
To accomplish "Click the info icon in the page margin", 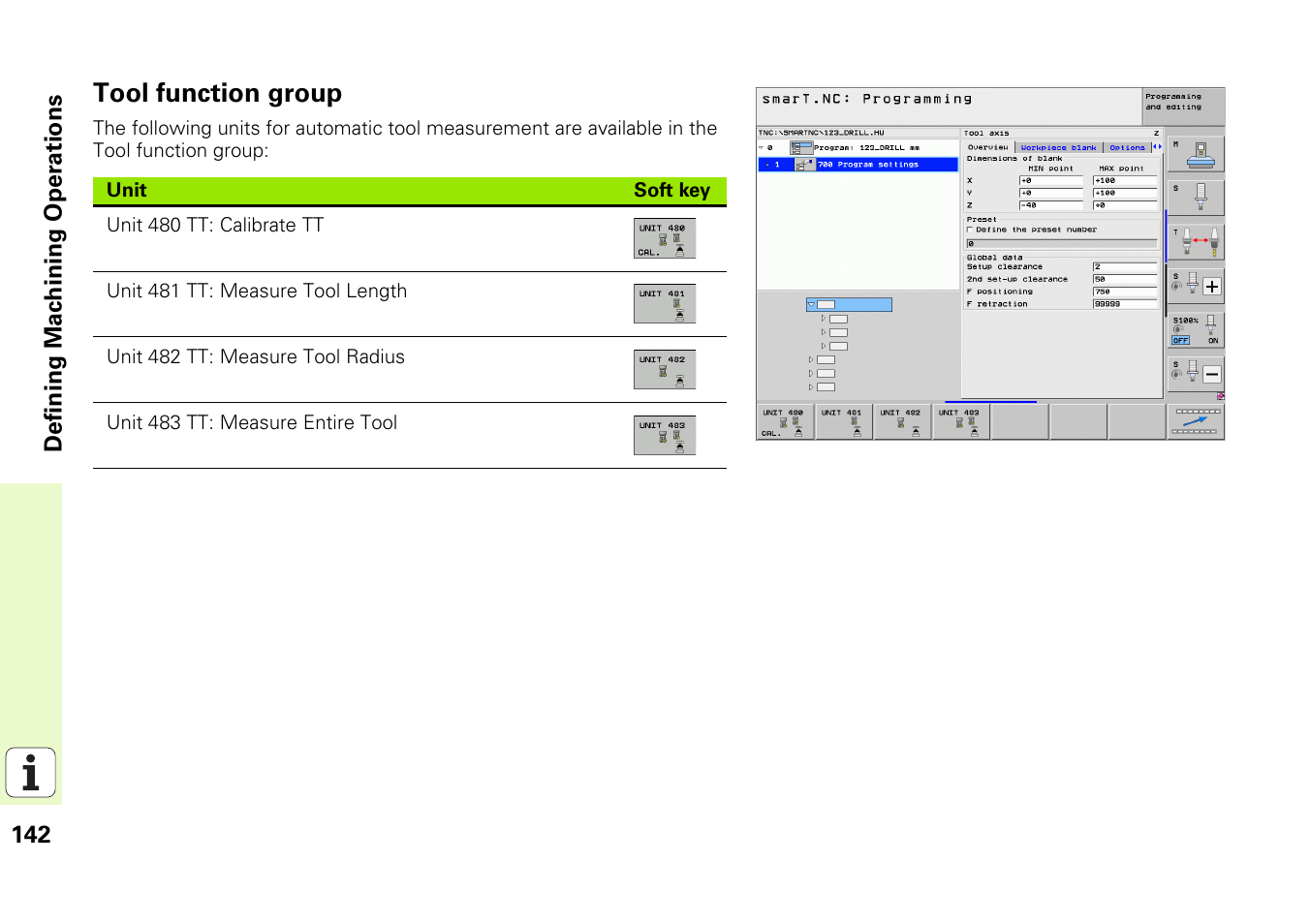I will [x=31, y=773].
